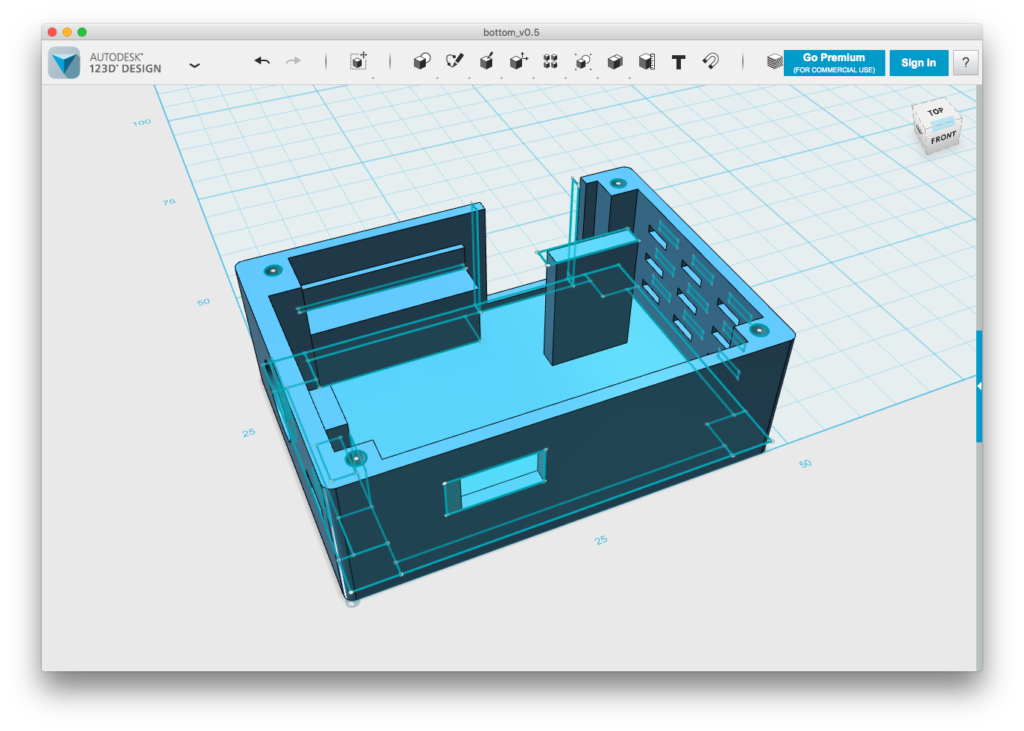Select the Sketch tool
The image size is (1024, 731).
click(x=455, y=62)
